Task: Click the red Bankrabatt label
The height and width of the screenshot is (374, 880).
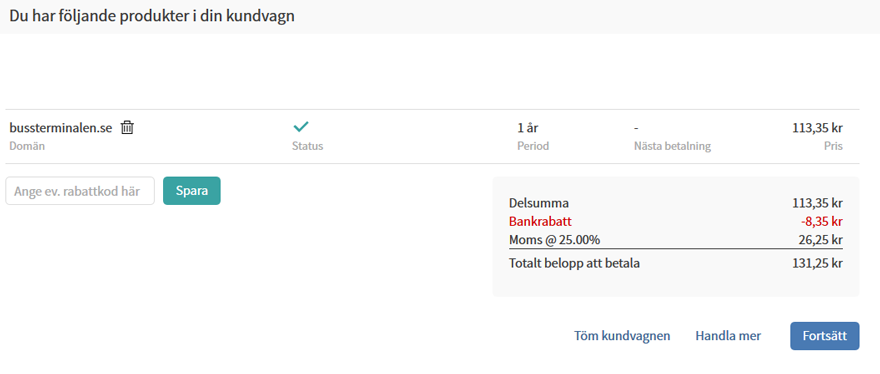Action: pos(540,221)
